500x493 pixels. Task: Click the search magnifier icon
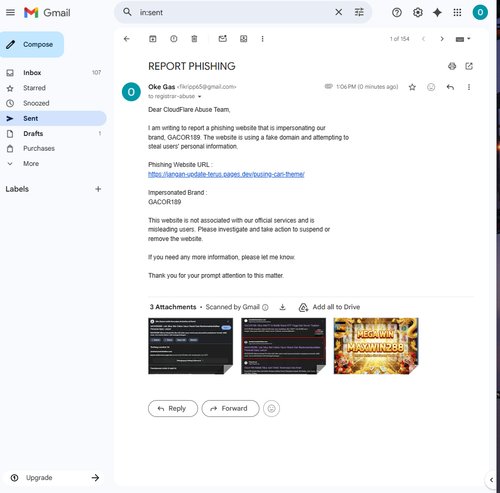(127, 12)
